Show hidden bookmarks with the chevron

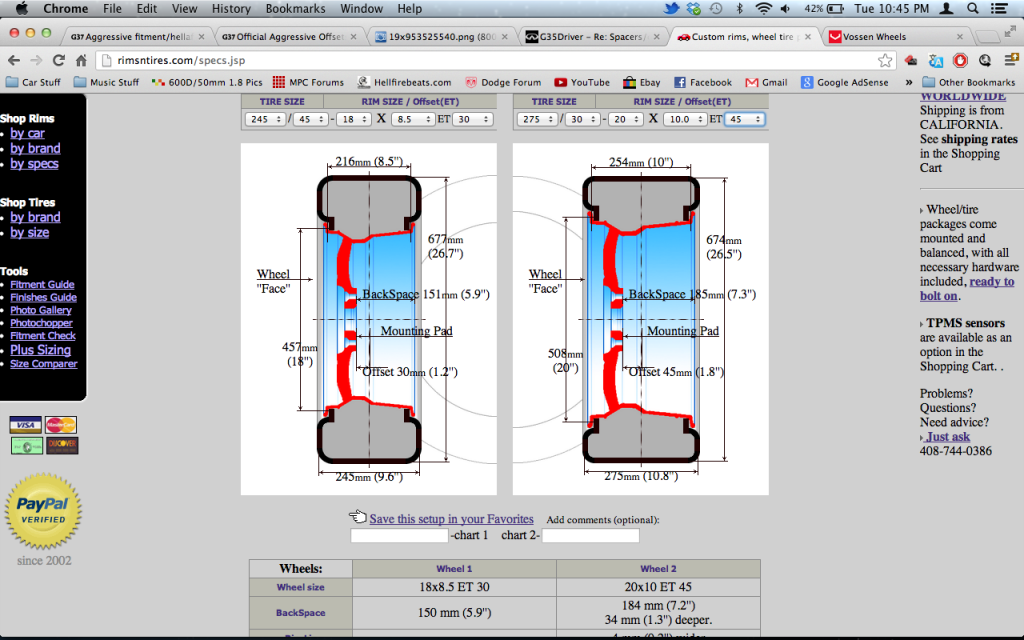click(908, 82)
